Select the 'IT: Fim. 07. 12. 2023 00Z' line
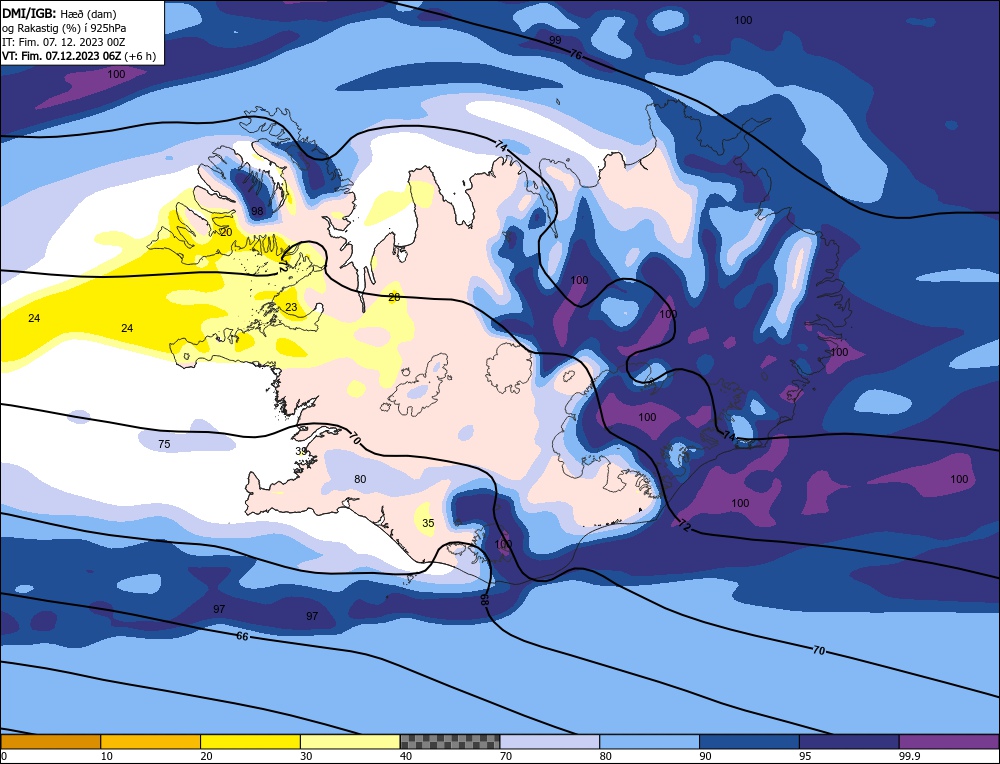1000x764 pixels. tap(64, 42)
